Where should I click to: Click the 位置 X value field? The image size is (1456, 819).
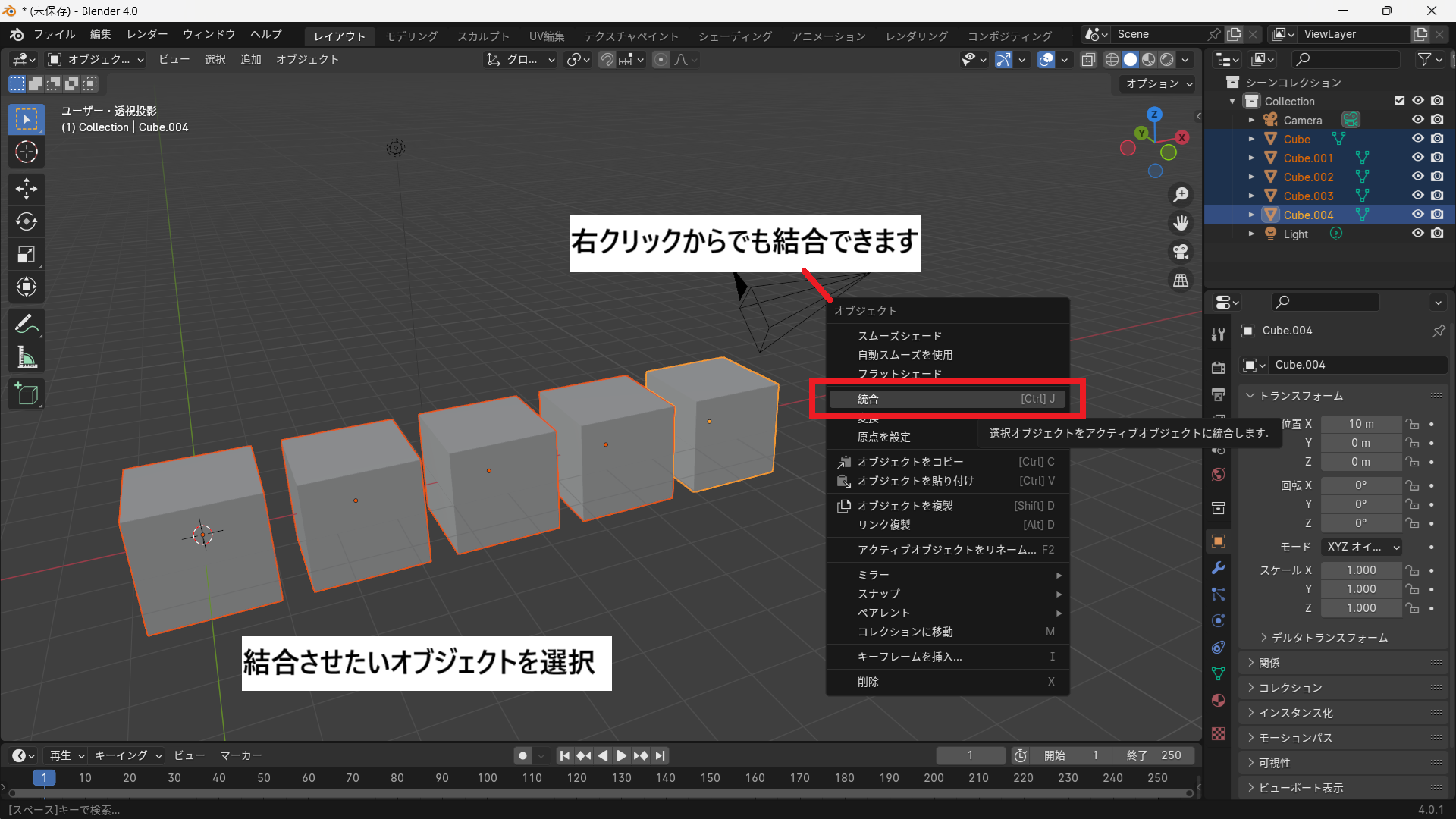pyautogui.click(x=1360, y=424)
